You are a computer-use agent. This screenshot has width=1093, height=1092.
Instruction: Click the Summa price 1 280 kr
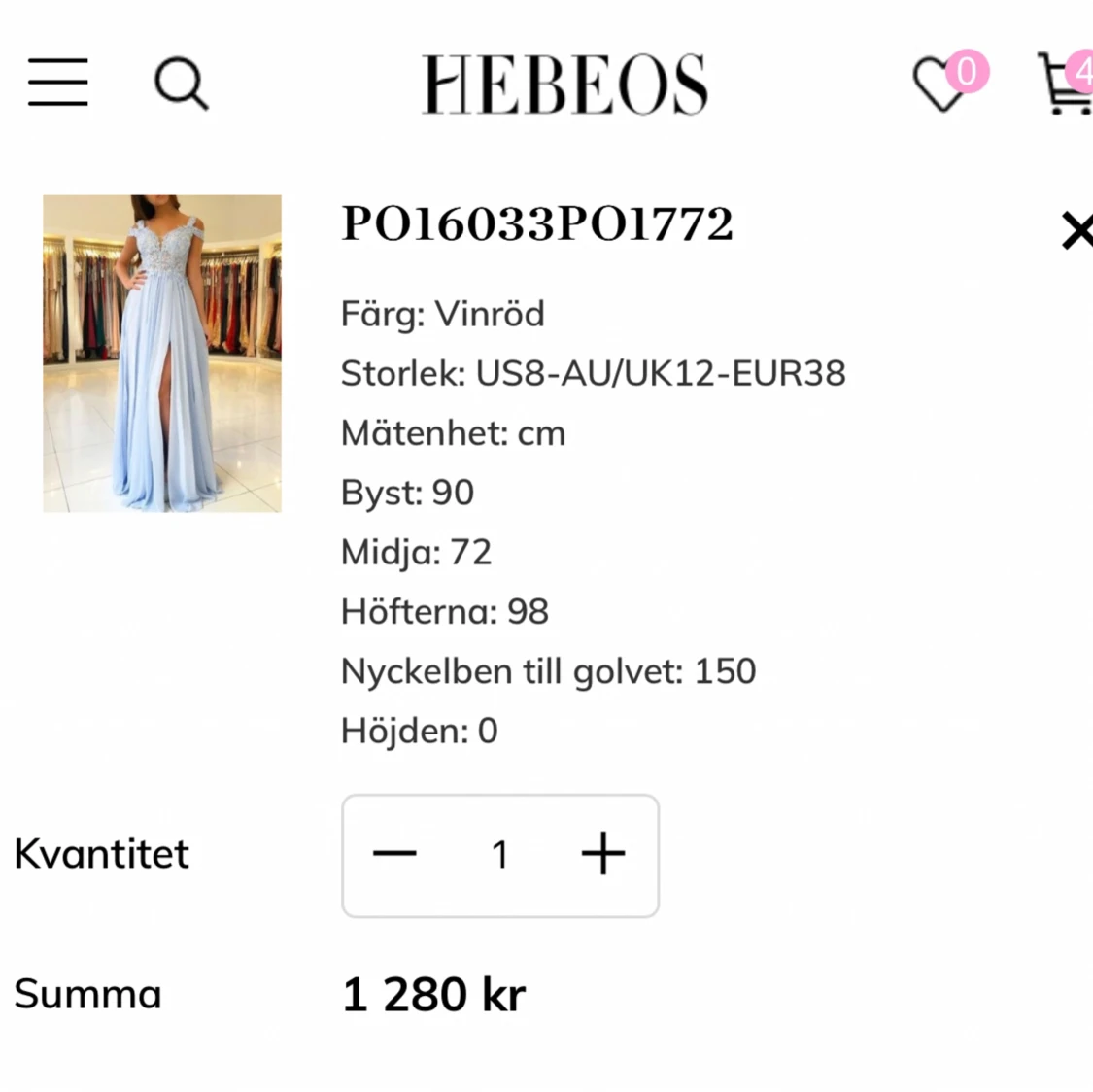pyautogui.click(x=433, y=995)
